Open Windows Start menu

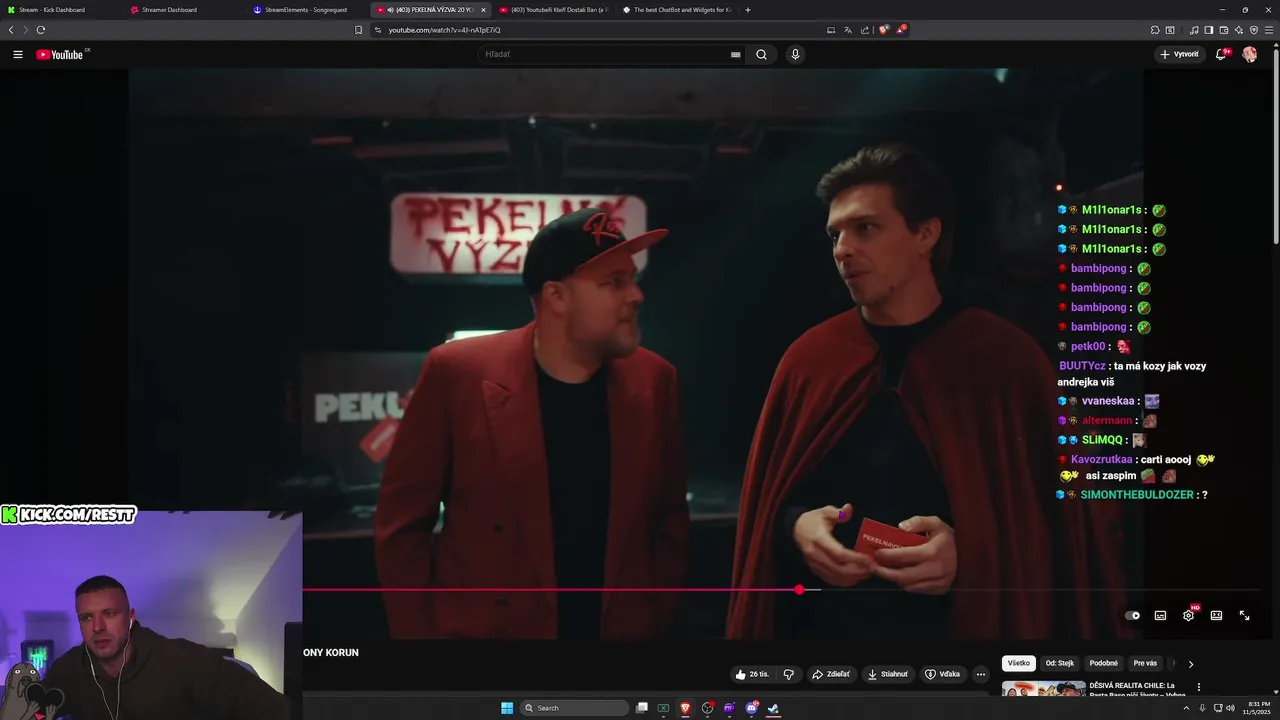point(507,708)
